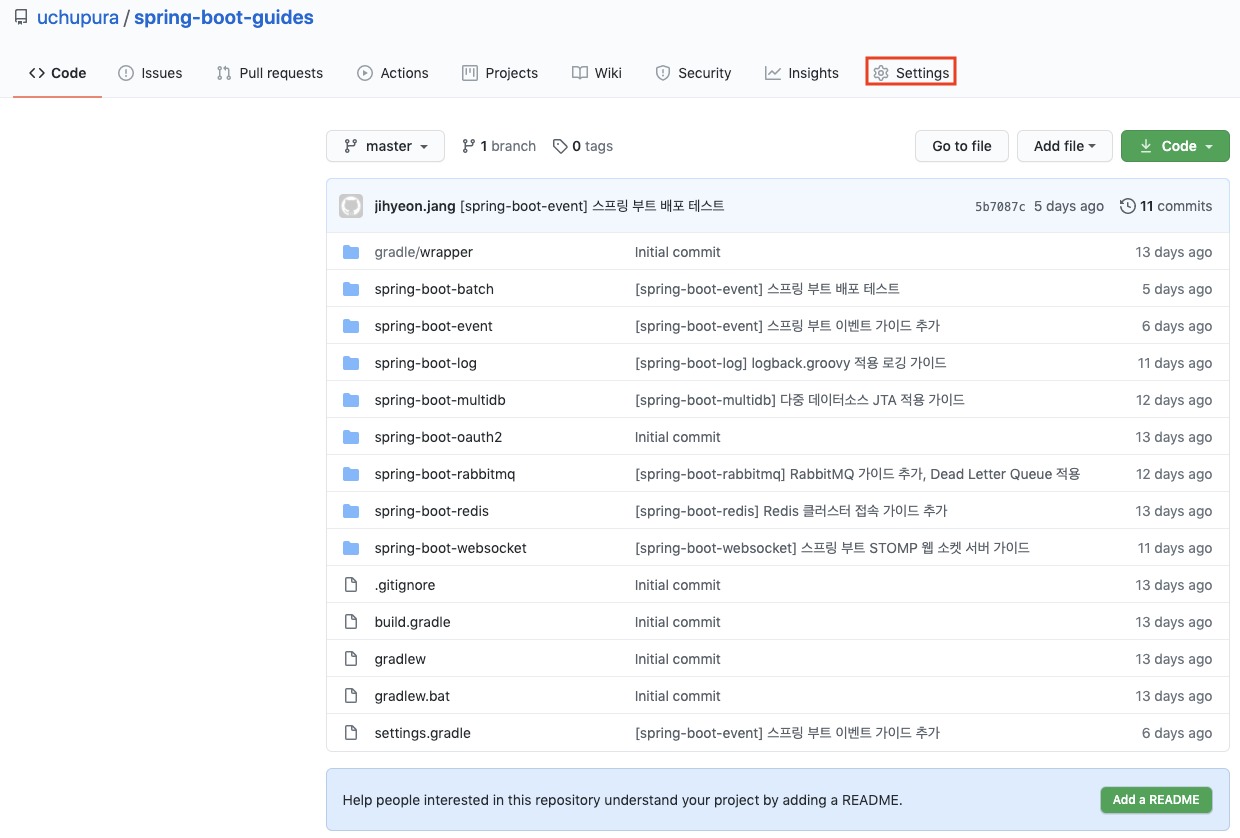
Task: Open the RabbitMQ Dead Letter Queue commit message
Action: pos(858,474)
